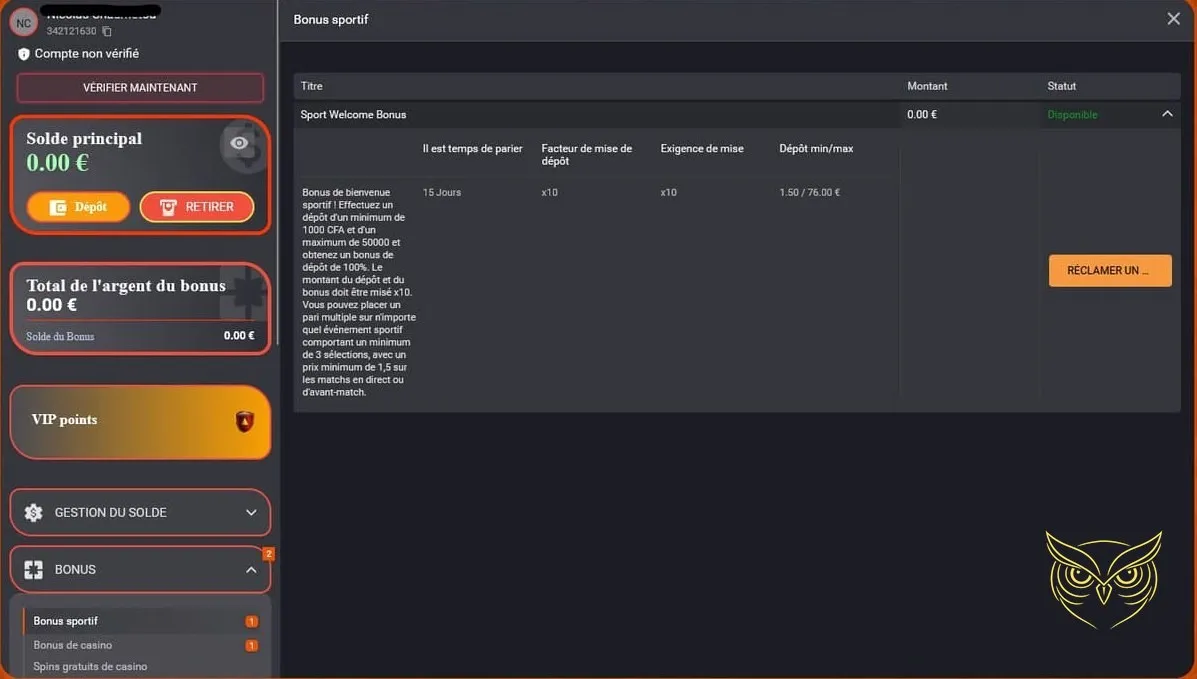Click the shield icon beside Compte non vérifié
1197x679 pixels.
[24, 54]
